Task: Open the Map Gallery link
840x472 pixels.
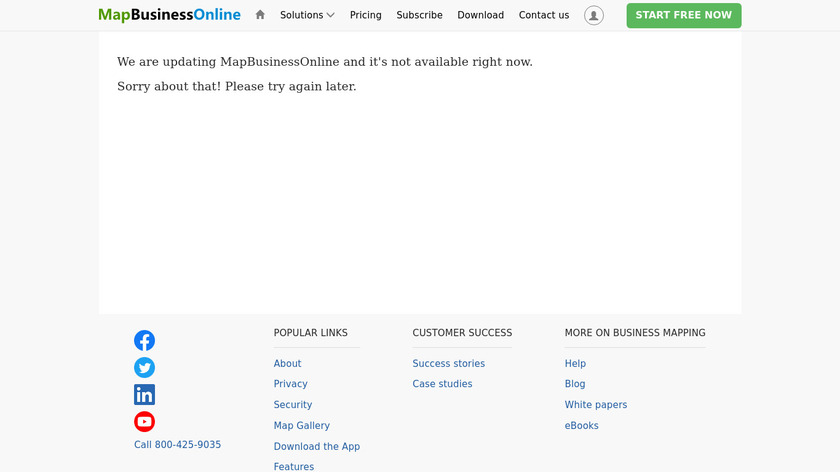Action: [301, 426]
